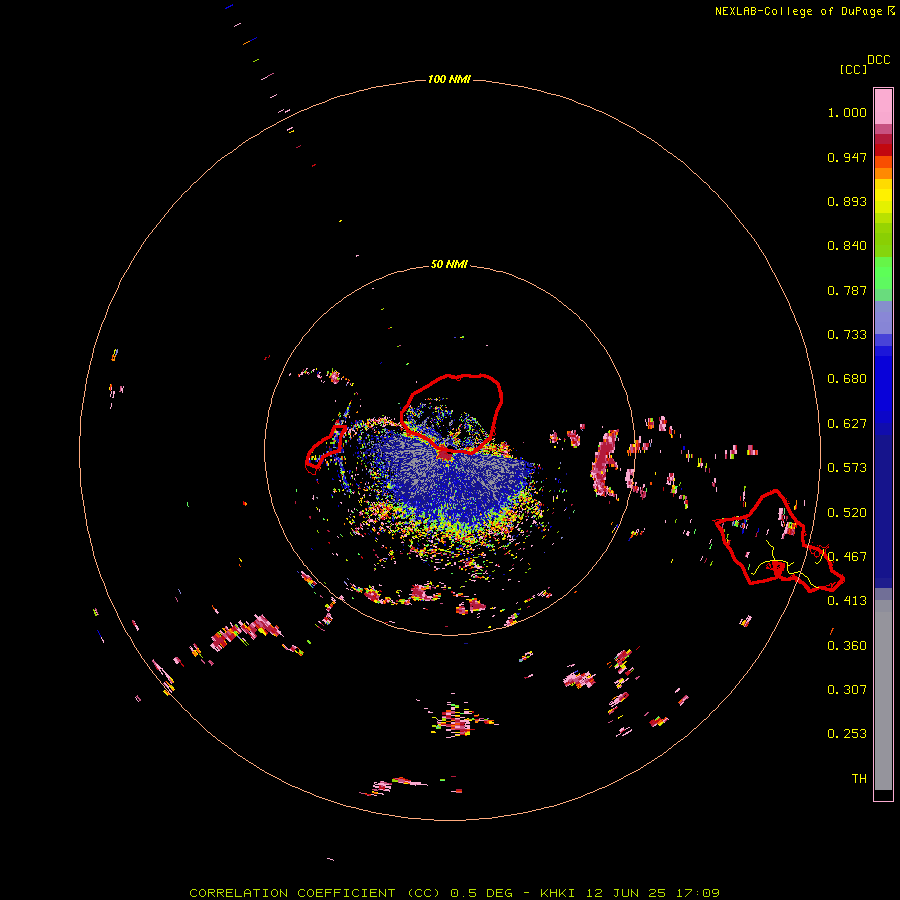Click the 0.520 legend value
900x900 pixels.
point(847,513)
